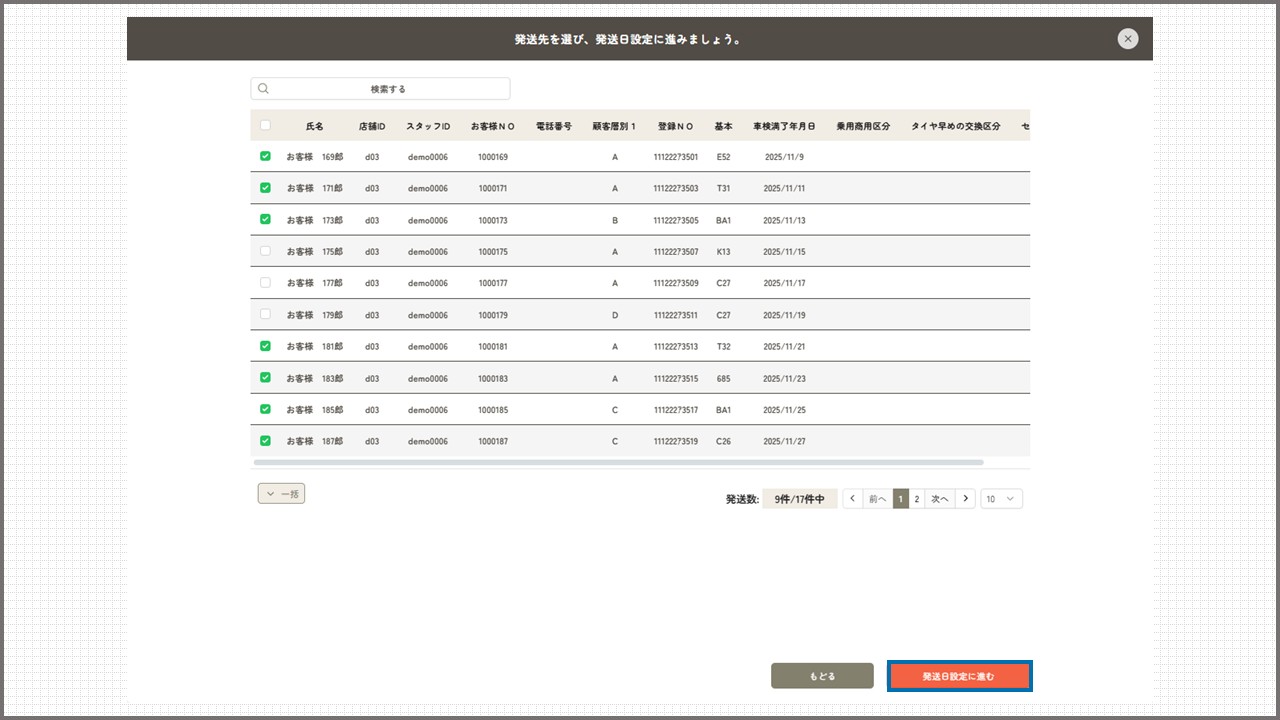The image size is (1280, 720).
Task: Uncheck the row for お客様 181郎
Action: click(265, 346)
